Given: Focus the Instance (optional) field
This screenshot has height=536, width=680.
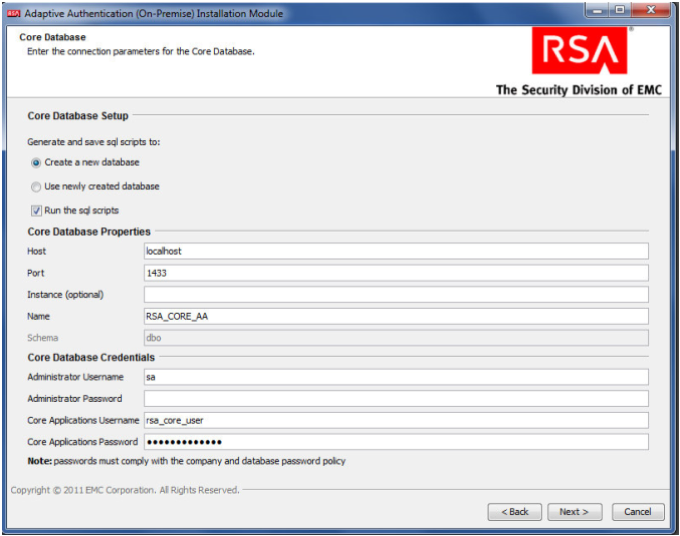Looking at the screenshot, I should pos(396,294).
